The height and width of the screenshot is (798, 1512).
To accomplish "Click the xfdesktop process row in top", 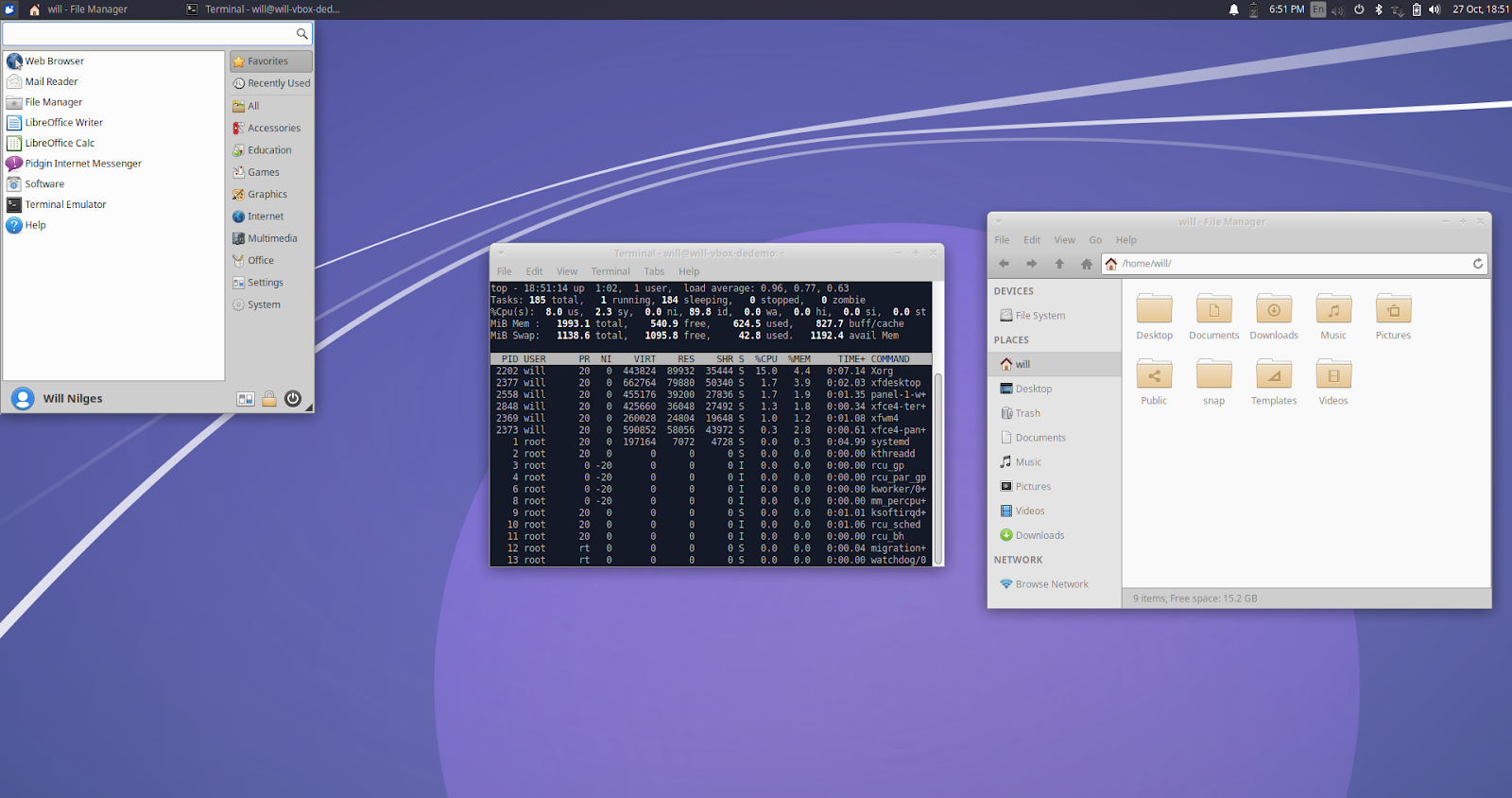I will click(711, 383).
